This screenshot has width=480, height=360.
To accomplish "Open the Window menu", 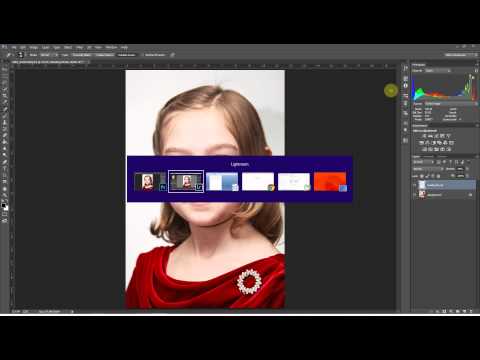I will point(111,47).
